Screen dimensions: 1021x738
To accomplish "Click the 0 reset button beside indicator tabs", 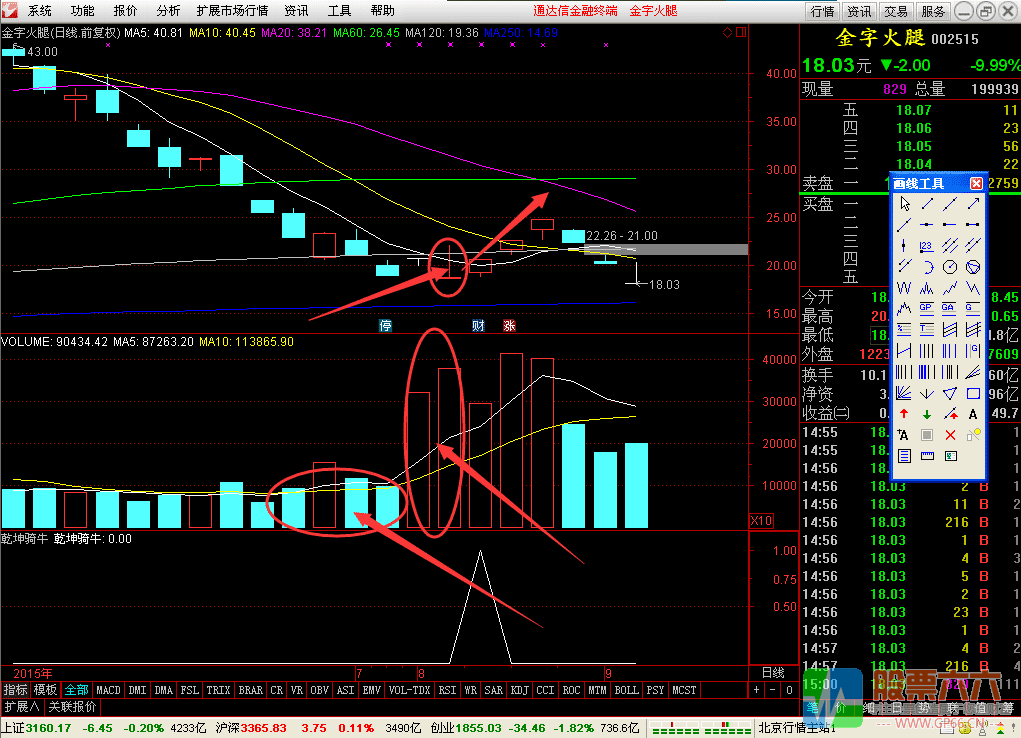I will point(789,690).
